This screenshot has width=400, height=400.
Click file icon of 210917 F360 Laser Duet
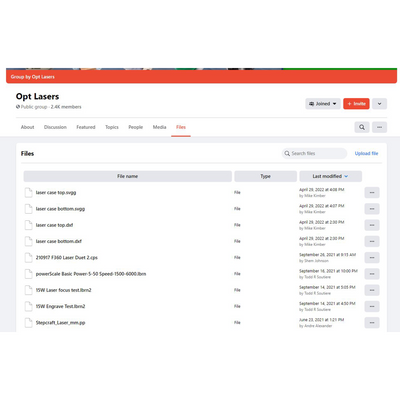point(29,258)
